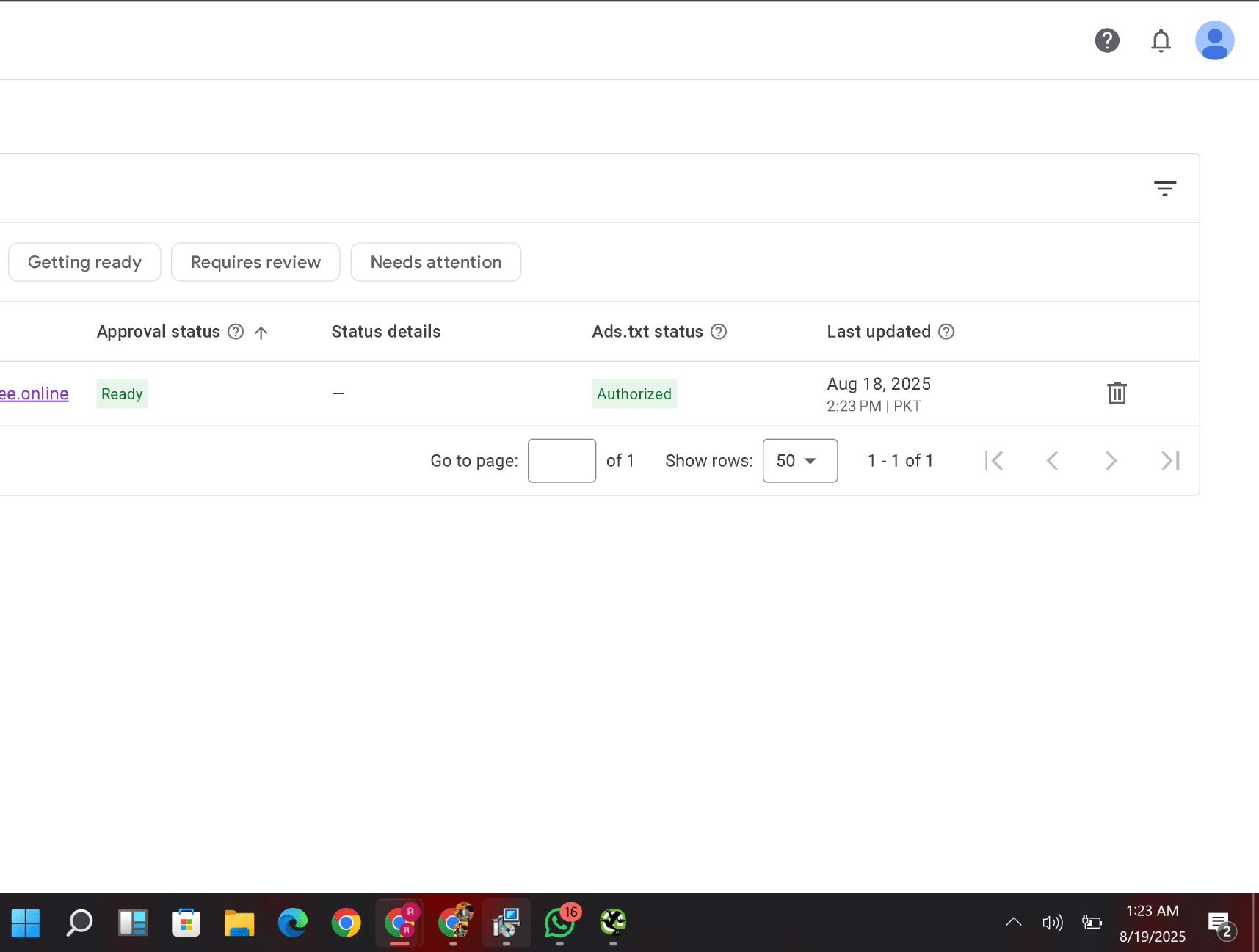Filter sites by Requires review

pyautogui.click(x=255, y=262)
